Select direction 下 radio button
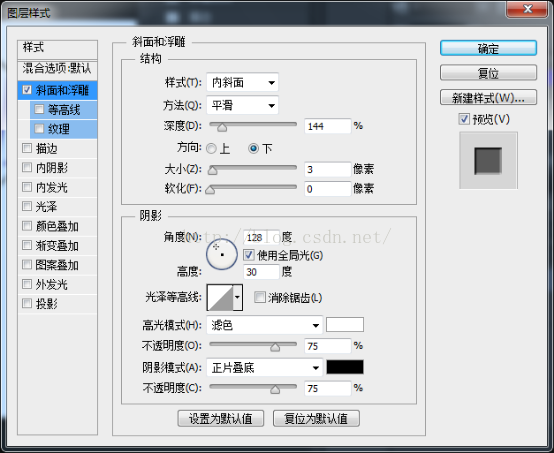 click(253, 148)
